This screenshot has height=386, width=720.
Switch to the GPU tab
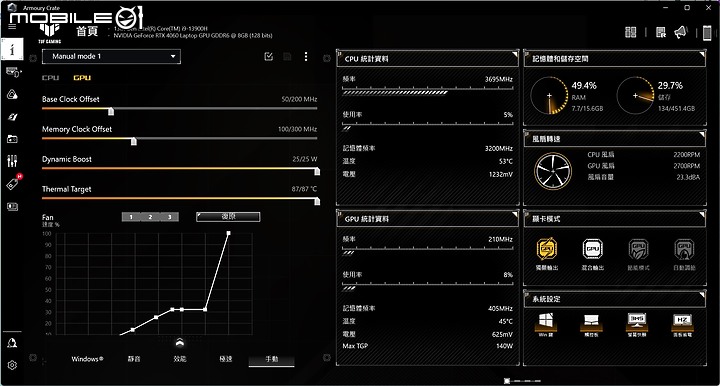(82, 78)
